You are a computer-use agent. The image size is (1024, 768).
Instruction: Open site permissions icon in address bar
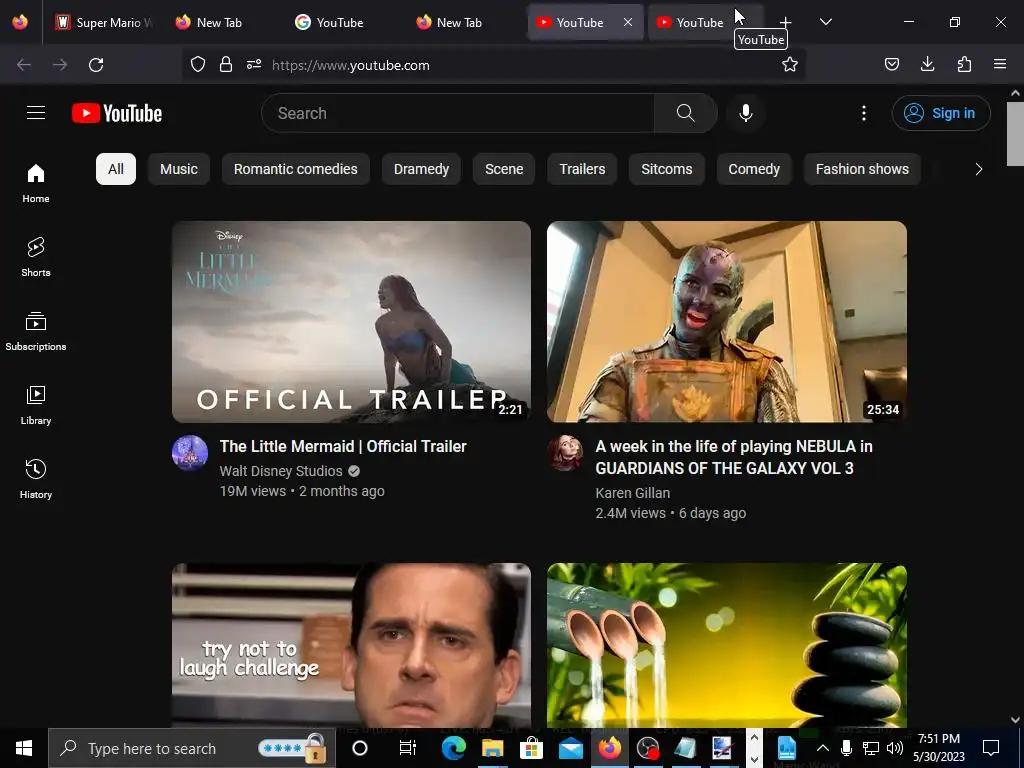click(254, 64)
